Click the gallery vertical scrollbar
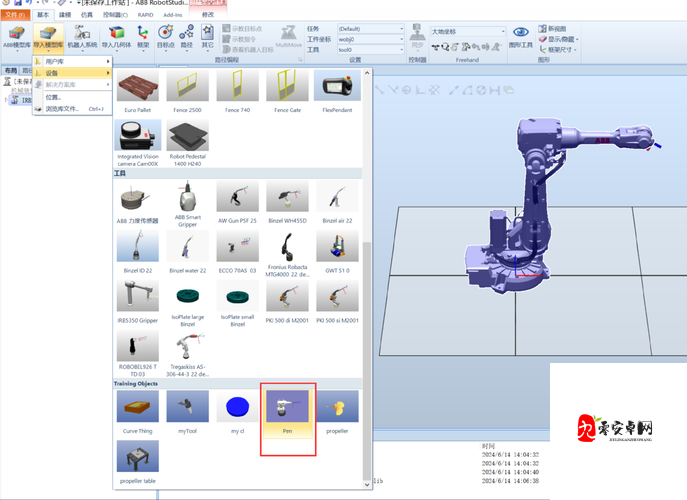The height and width of the screenshot is (500, 687). (x=367, y=300)
